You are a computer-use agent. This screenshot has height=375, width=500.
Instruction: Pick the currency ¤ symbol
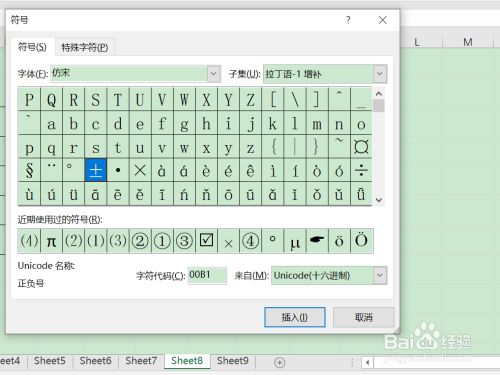(x=361, y=147)
